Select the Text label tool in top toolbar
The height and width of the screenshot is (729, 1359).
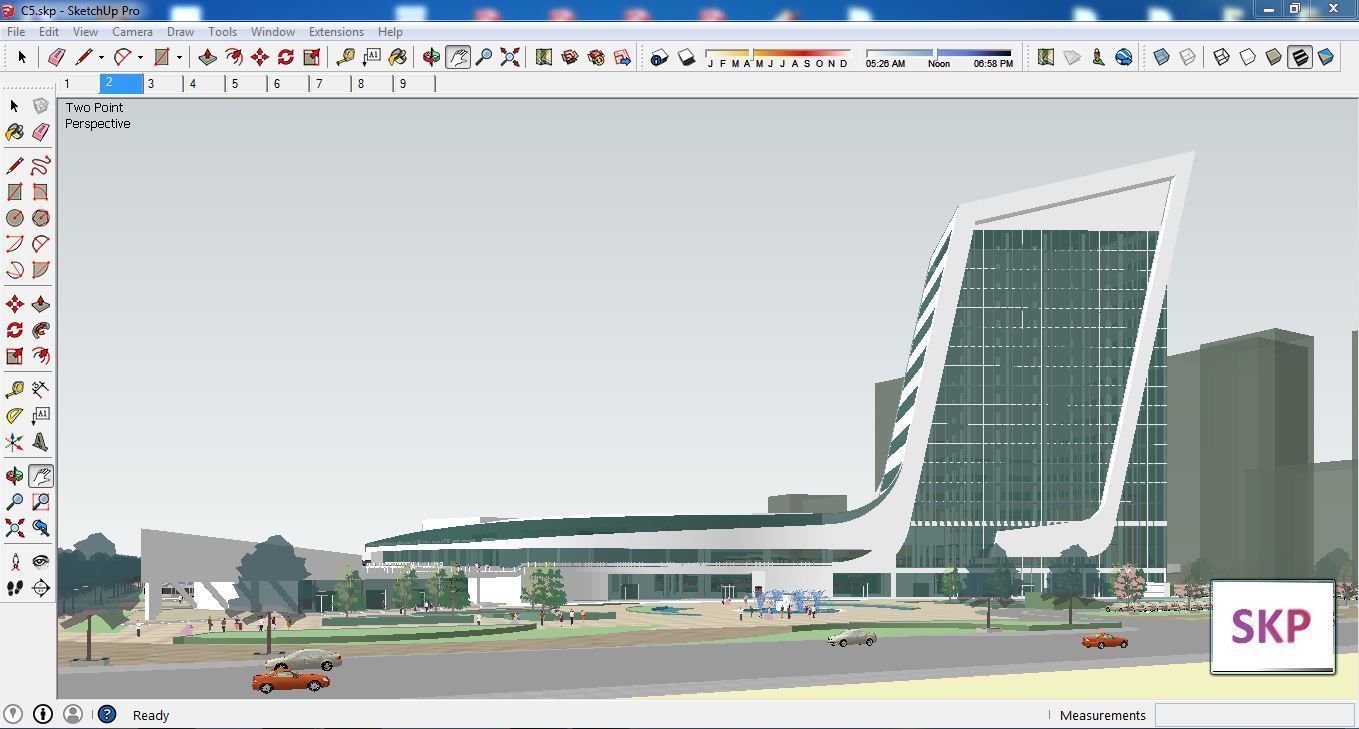click(x=372, y=57)
